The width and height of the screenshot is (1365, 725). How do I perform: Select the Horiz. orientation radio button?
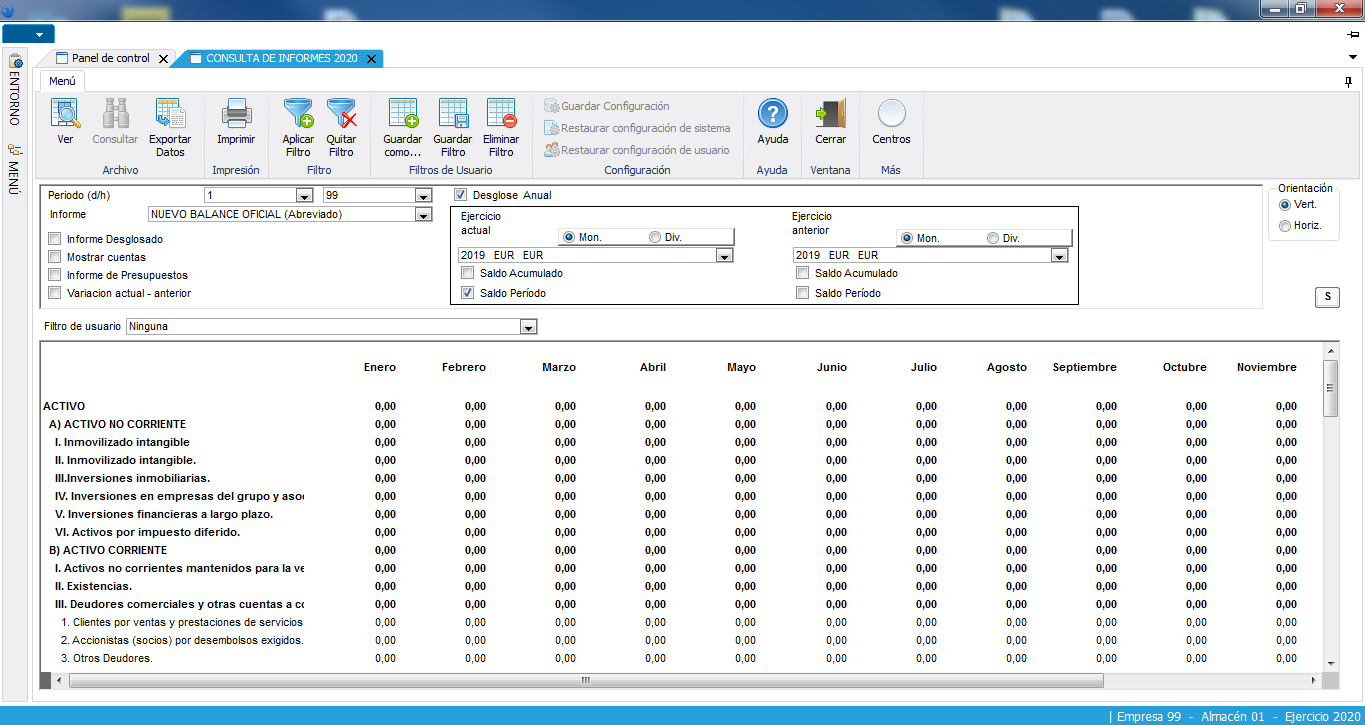1285,226
